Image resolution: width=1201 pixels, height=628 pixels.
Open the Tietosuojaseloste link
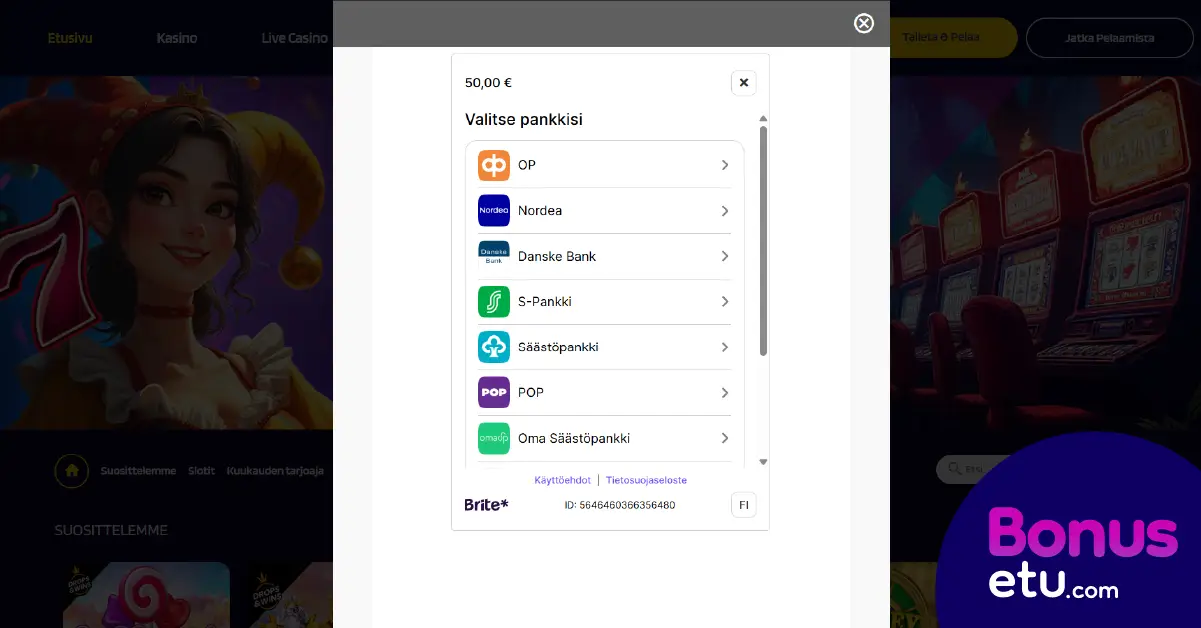click(646, 480)
